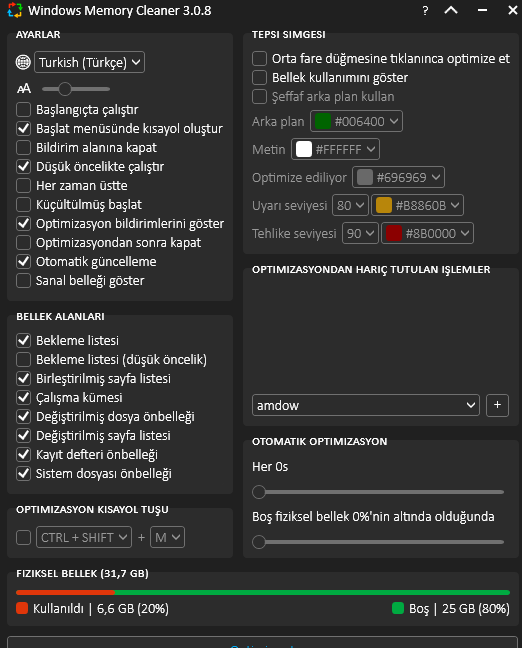Viewport: 522px width, 648px height.
Task: Click the dark red Tehlike seviyesi swatch
Action: tap(393, 233)
